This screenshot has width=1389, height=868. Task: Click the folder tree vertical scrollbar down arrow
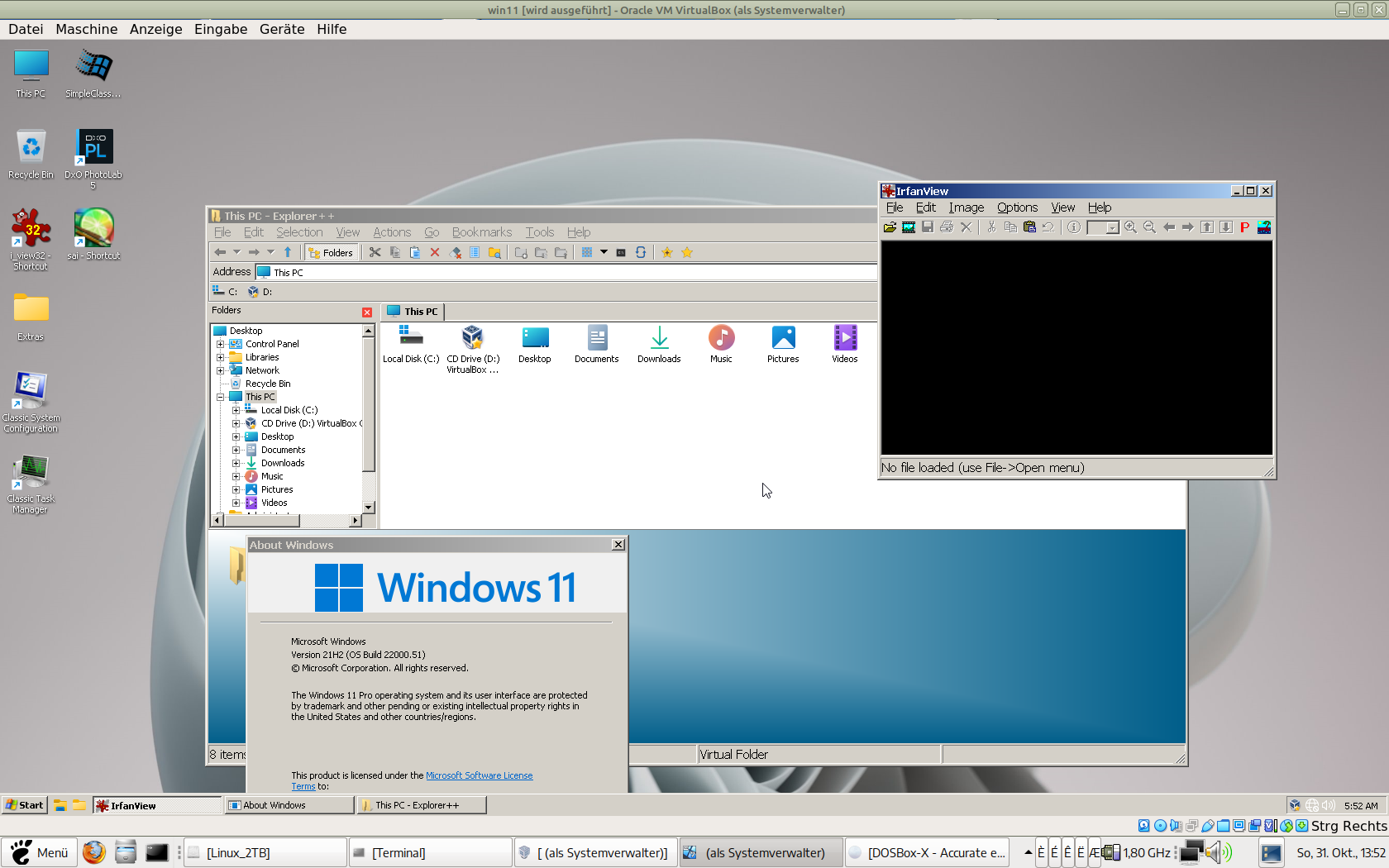pyautogui.click(x=369, y=507)
